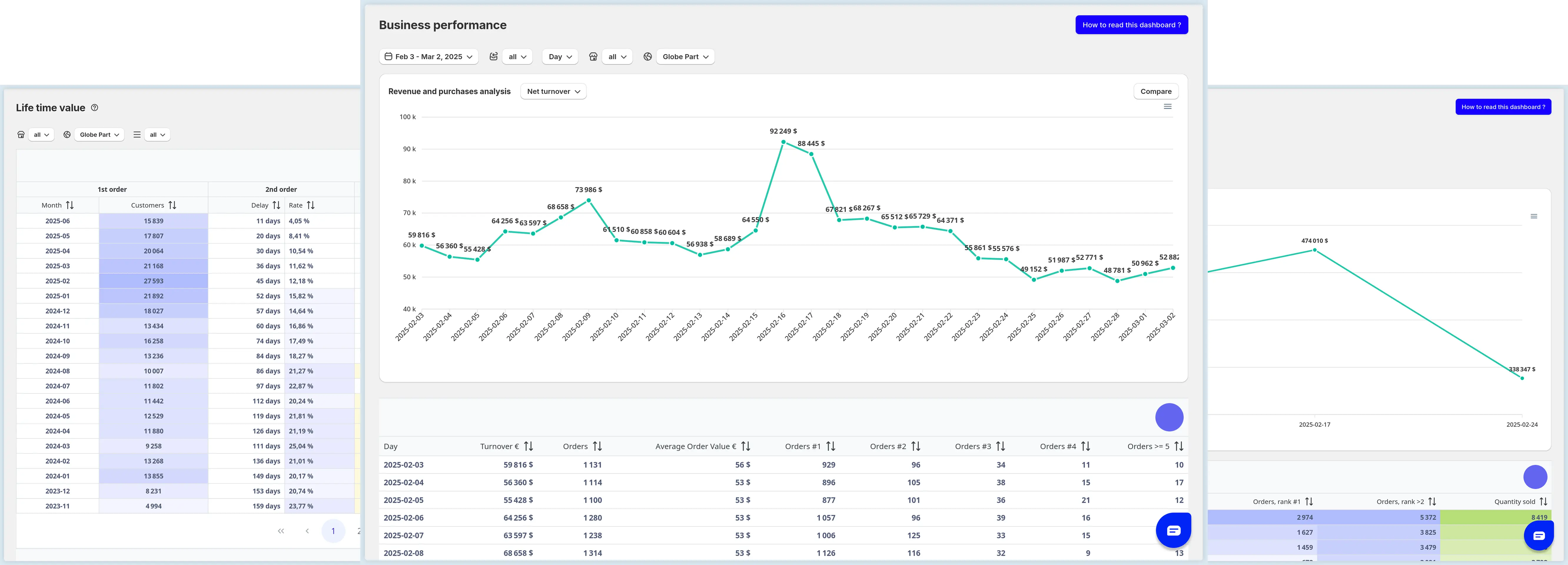Go to first page in Life time value pagination
Screen dimensions: 1568x565
pyautogui.click(x=280, y=531)
